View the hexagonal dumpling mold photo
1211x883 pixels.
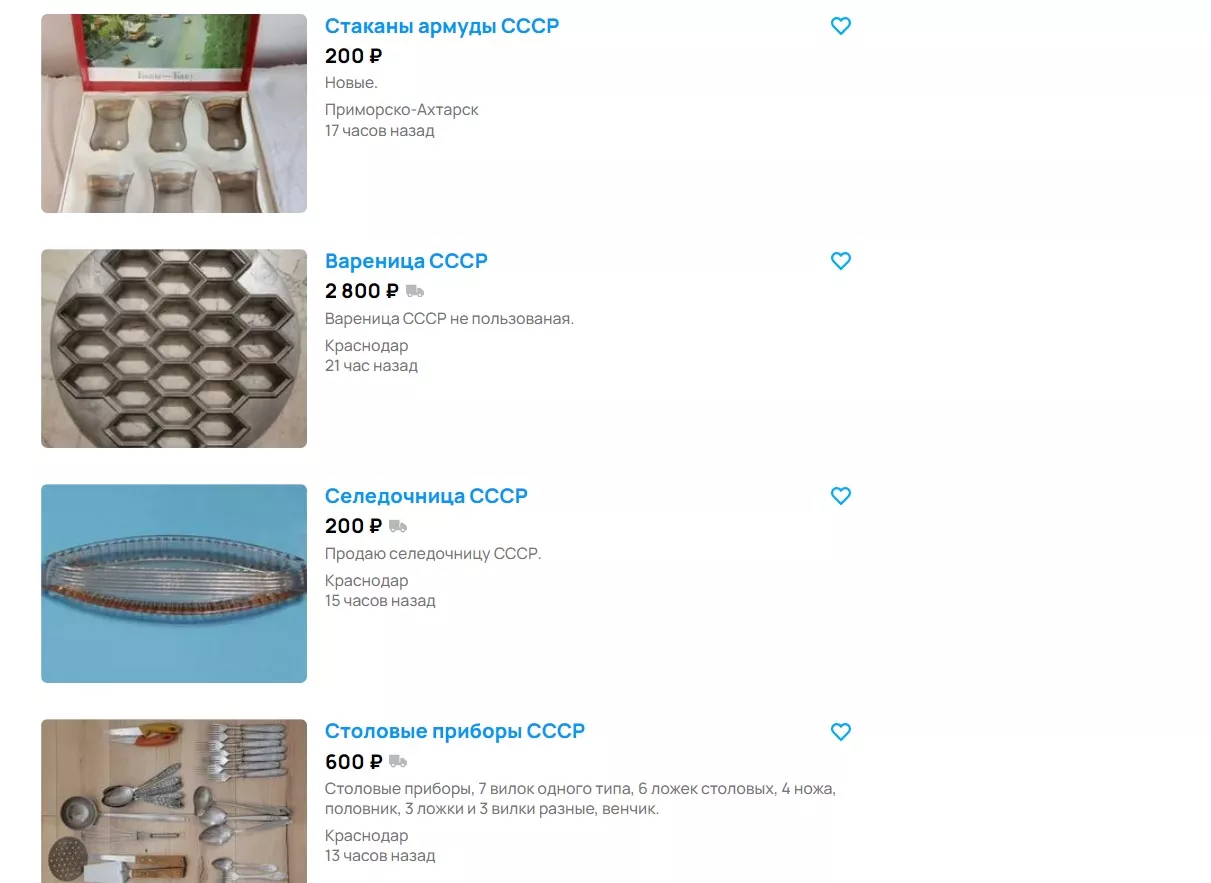174,348
